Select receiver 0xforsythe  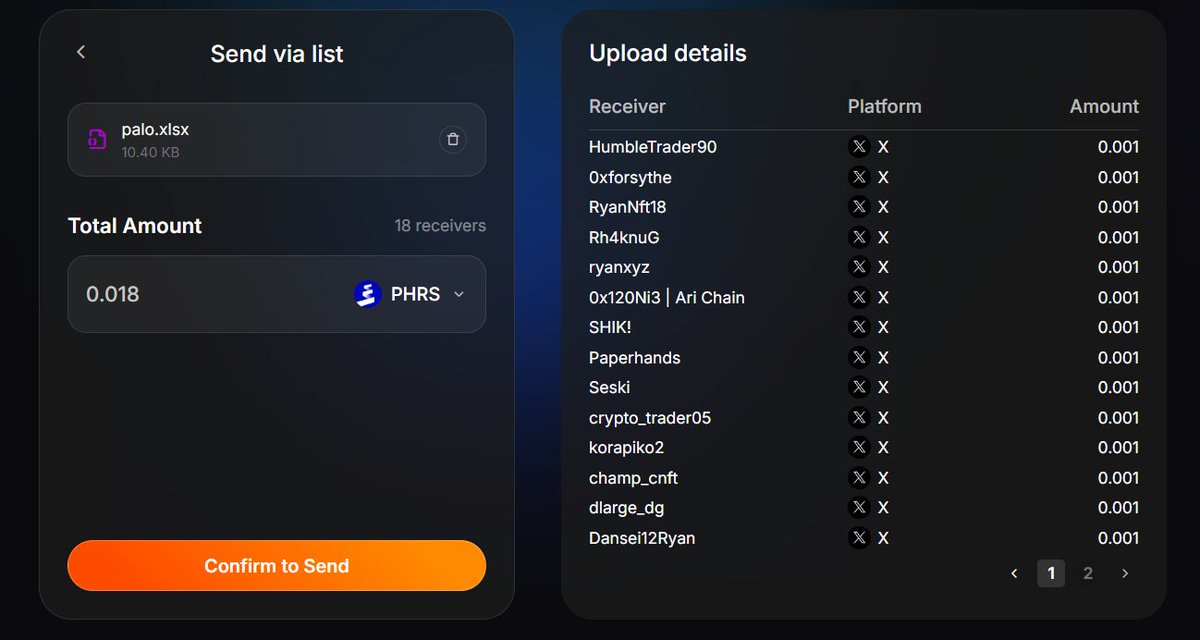click(630, 177)
